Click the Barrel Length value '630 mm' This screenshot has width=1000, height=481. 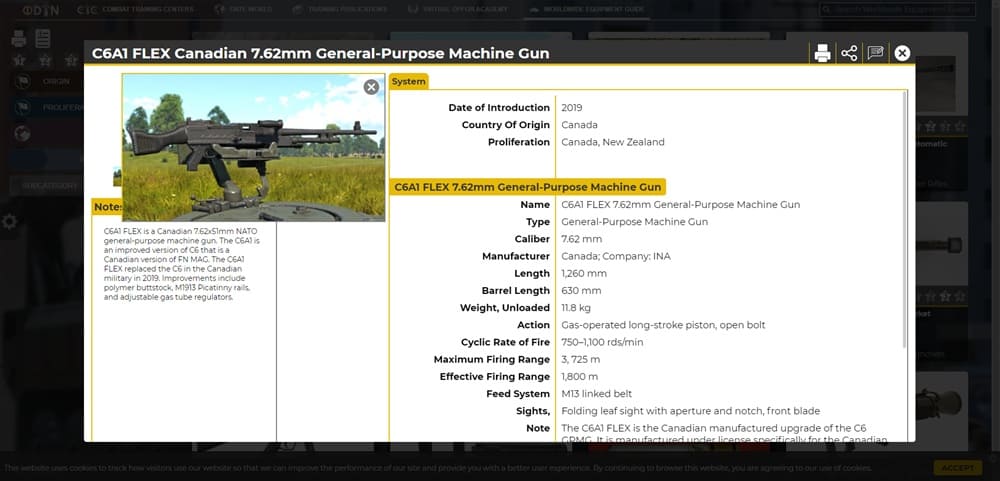(581, 291)
